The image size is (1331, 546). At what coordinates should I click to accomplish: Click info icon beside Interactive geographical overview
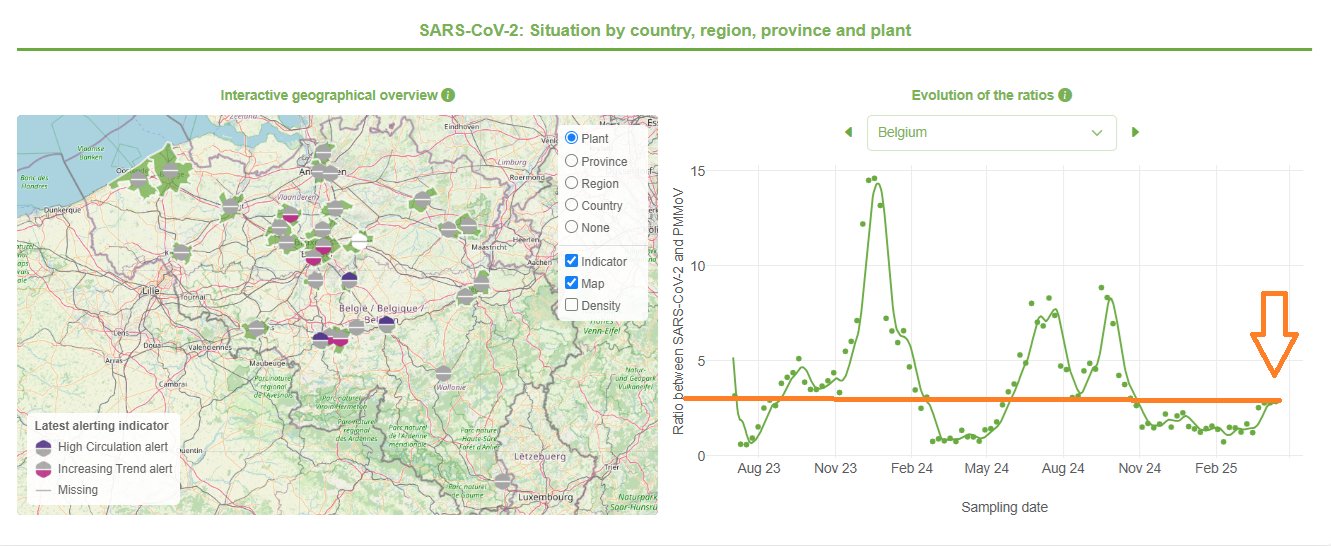(448, 95)
